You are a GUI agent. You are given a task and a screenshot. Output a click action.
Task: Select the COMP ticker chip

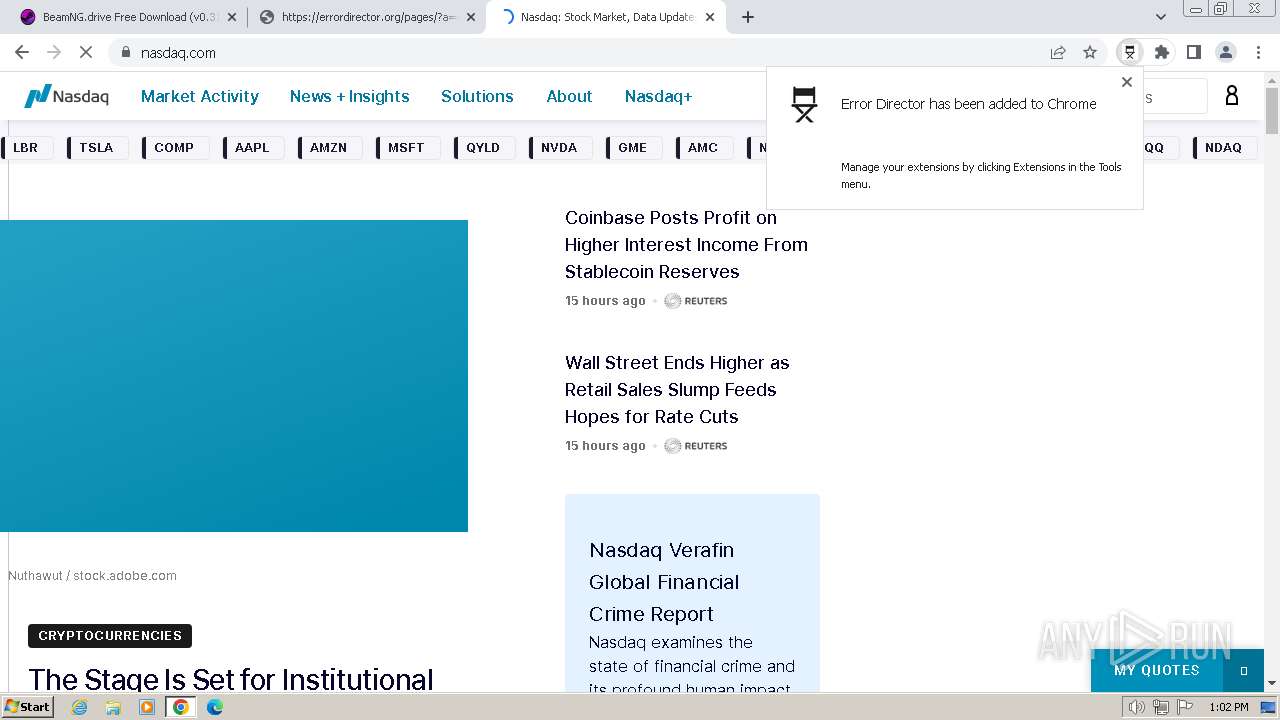pos(174,148)
